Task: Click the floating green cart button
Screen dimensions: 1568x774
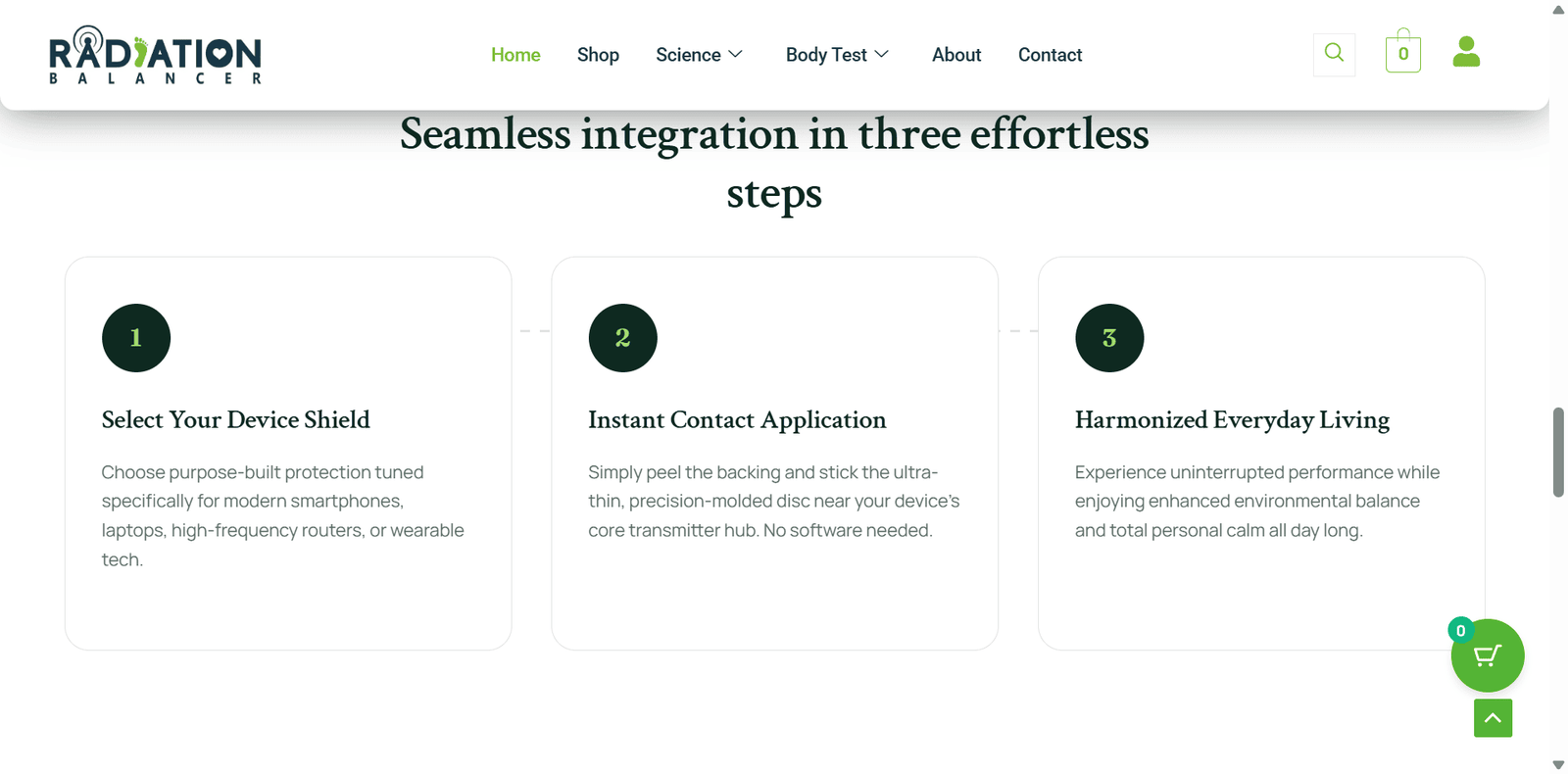Action: [x=1488, y=655]
